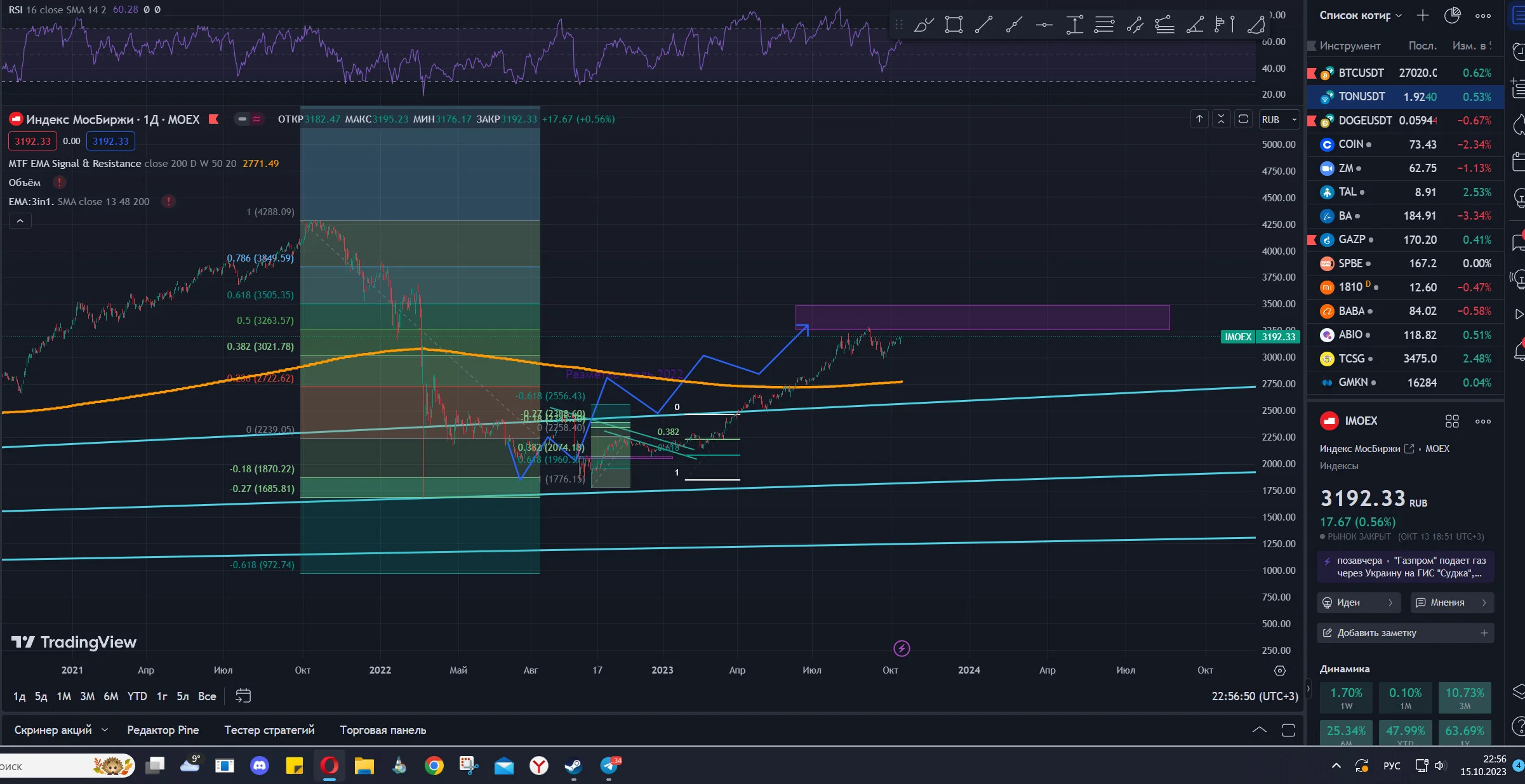Screen dimensions: 1525x784
Task: Select the ray line tool
Action: click(1014, 25)
